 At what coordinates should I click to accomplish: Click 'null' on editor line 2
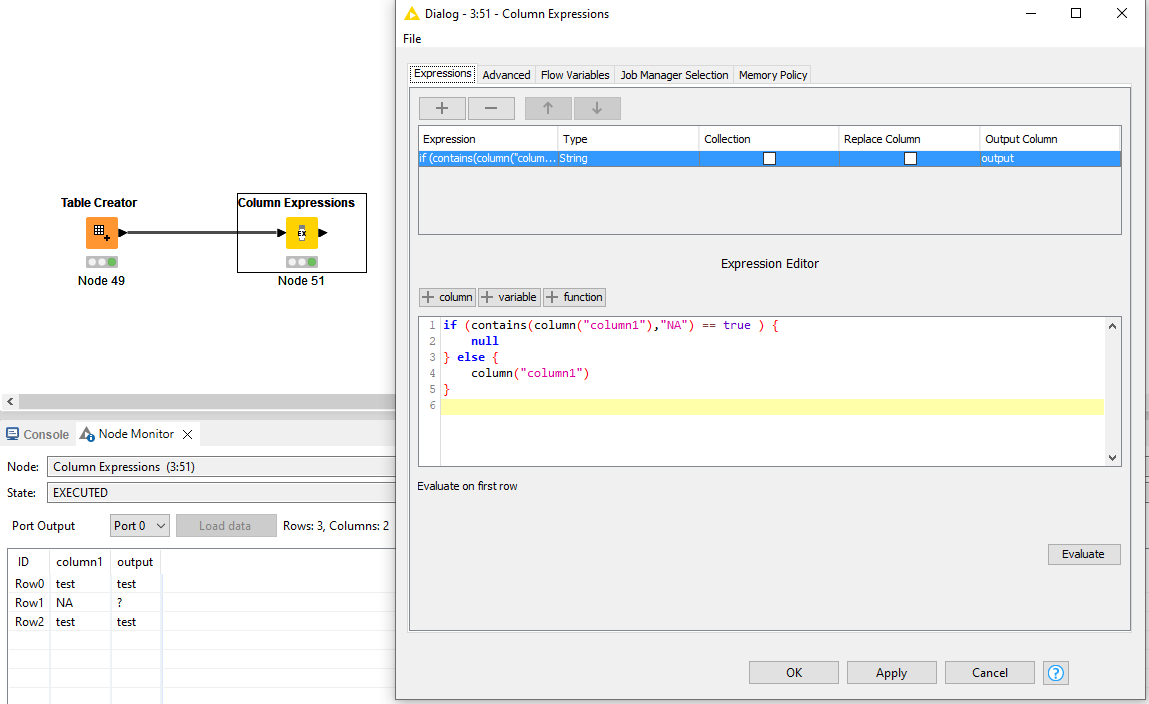click(484, 341)
